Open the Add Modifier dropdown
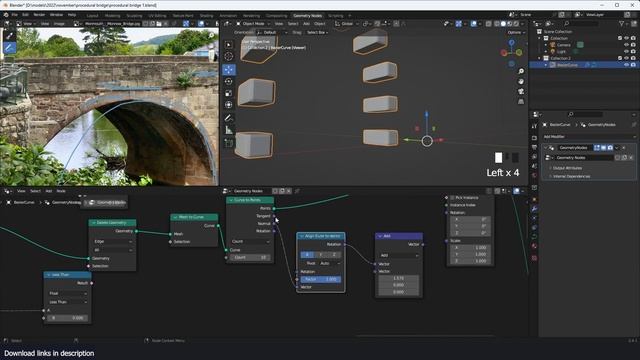The image size is (640, 360). (x=589, y=137)
